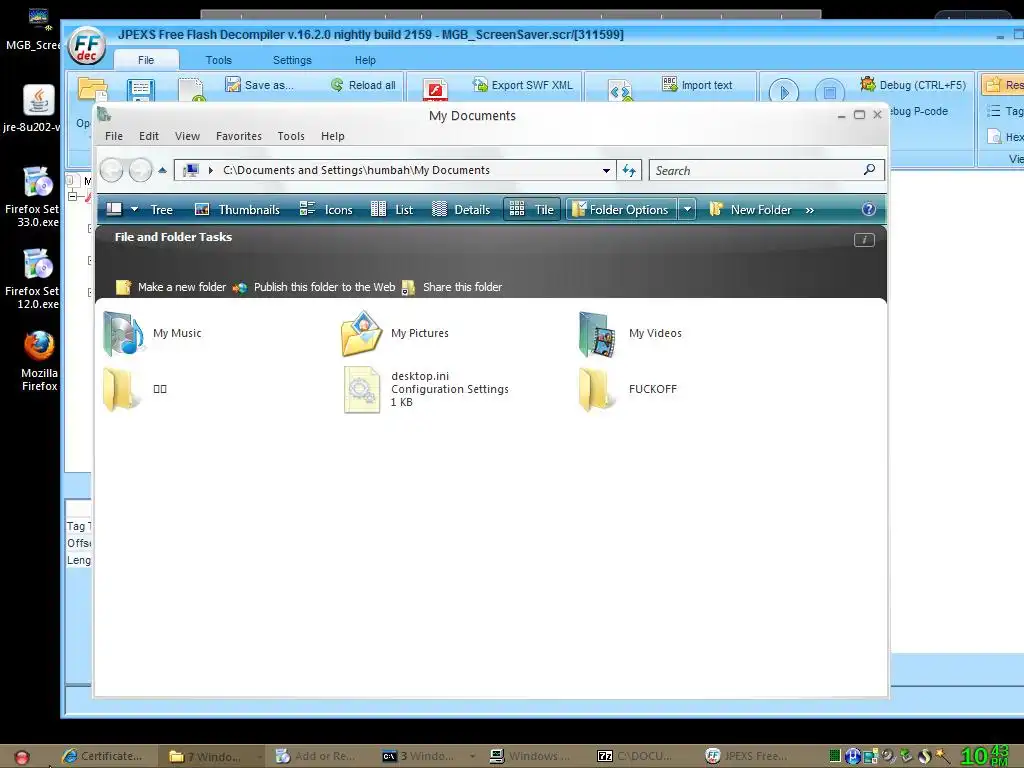
Task: Click the JPEXS save disk icon
Action: 140,91
